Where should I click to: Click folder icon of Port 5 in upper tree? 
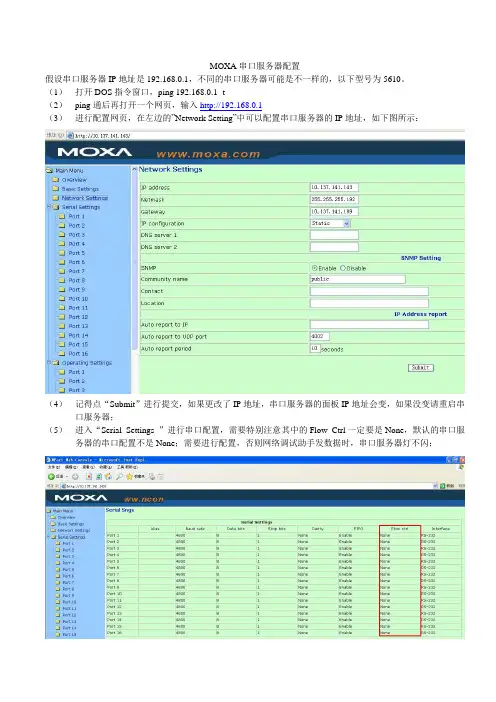pyautogui.click(x=62, y=253)
